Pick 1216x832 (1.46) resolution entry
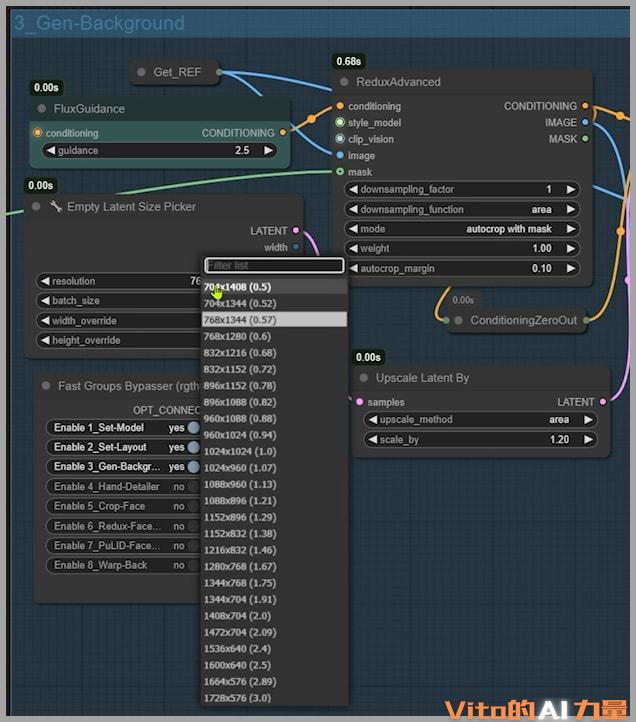The height and width of the screenshot is (722, 636). pyautogui.click(x=274, y=550)
